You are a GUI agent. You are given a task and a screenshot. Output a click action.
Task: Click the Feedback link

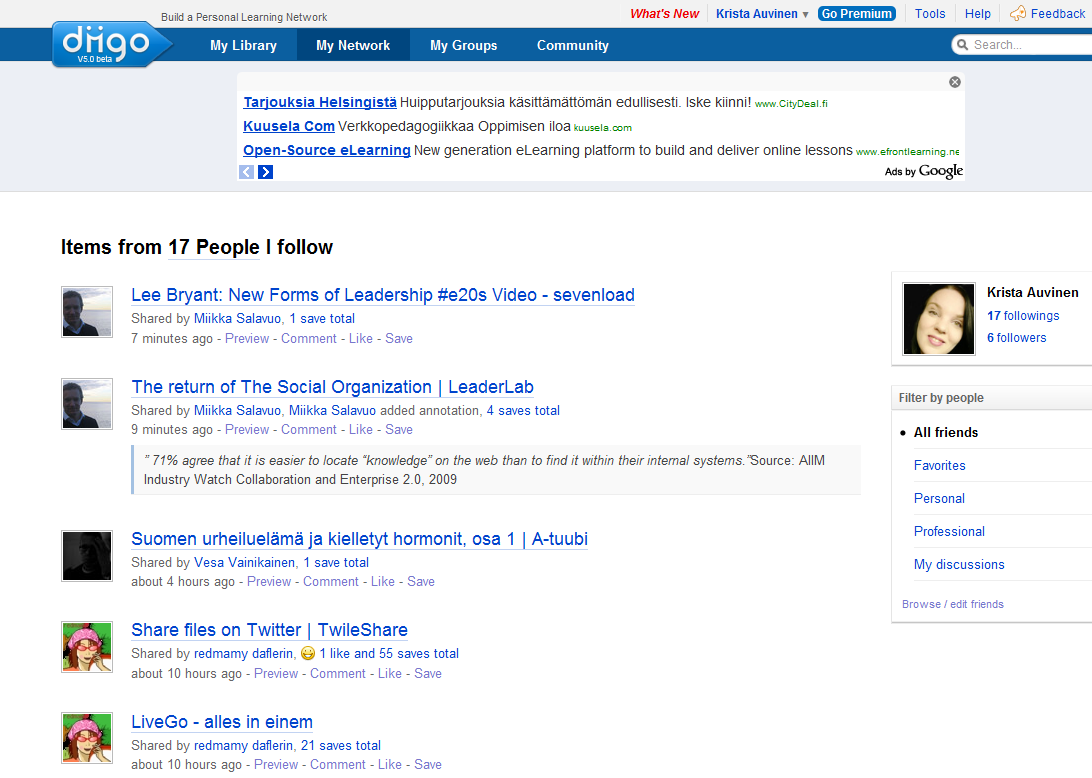pyautogui.click(x=1058, y=14)
